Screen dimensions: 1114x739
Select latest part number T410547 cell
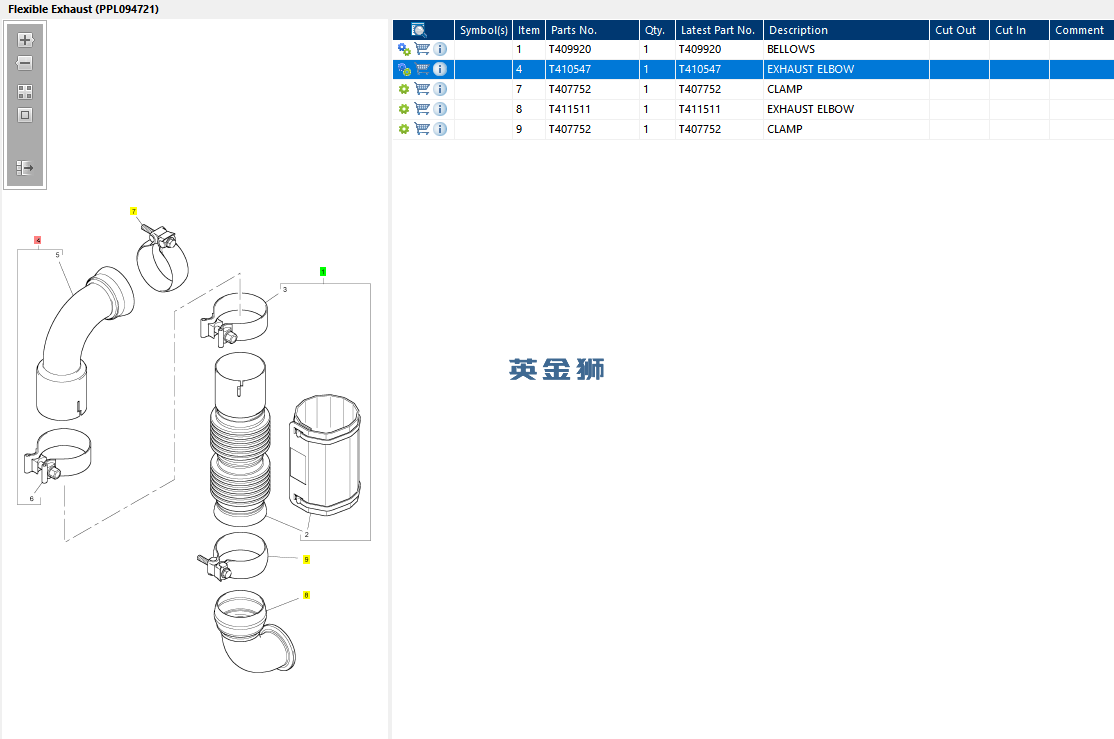pos(719,69)
